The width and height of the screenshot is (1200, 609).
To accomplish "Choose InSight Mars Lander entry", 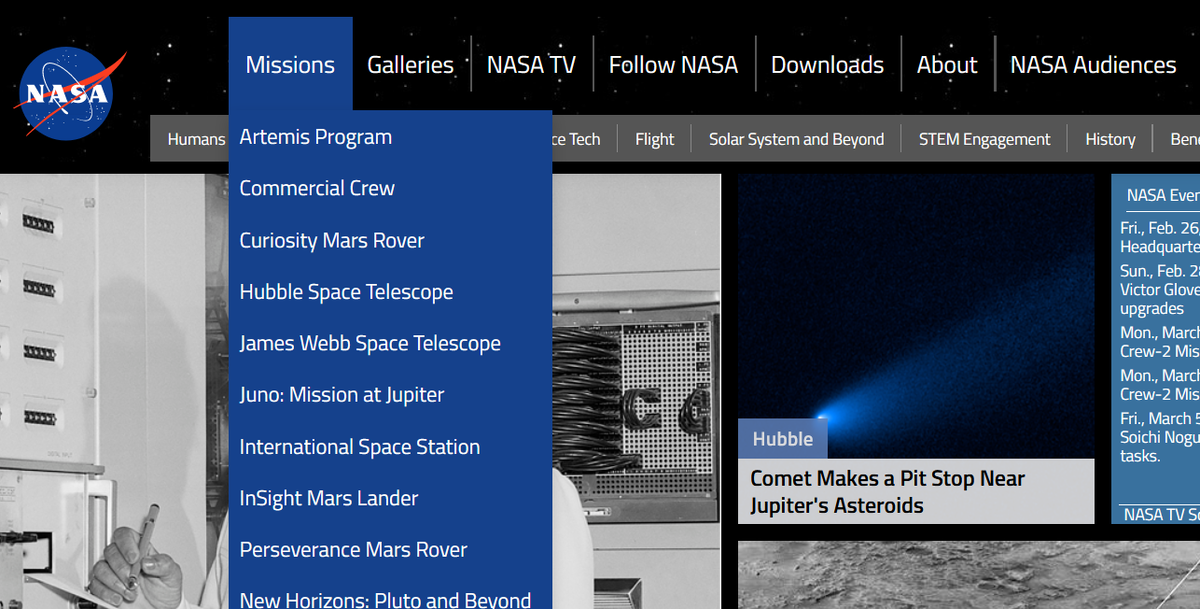I will click(329, 498).
